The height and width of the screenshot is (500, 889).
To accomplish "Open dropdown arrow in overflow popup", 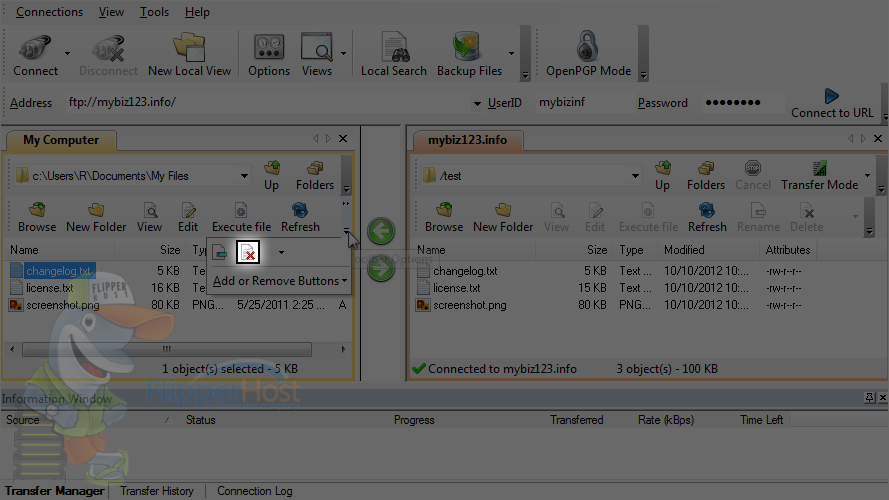I will (281, 252).
